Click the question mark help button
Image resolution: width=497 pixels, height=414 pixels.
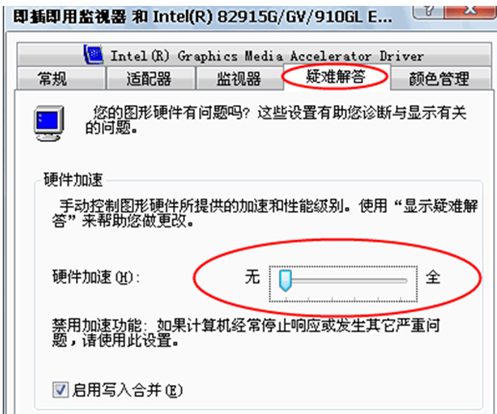(428, 12)
